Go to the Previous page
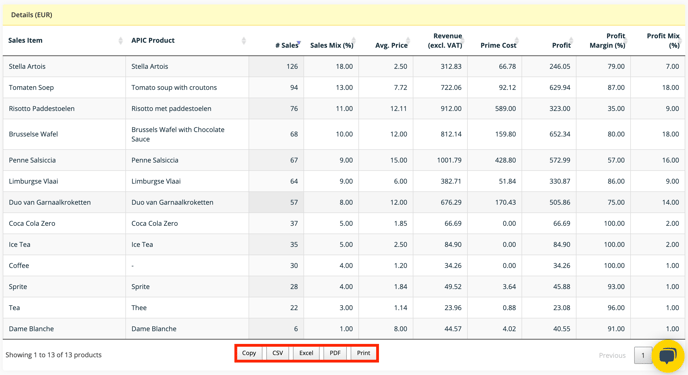The image size is (688, 375). click(612, 355)
